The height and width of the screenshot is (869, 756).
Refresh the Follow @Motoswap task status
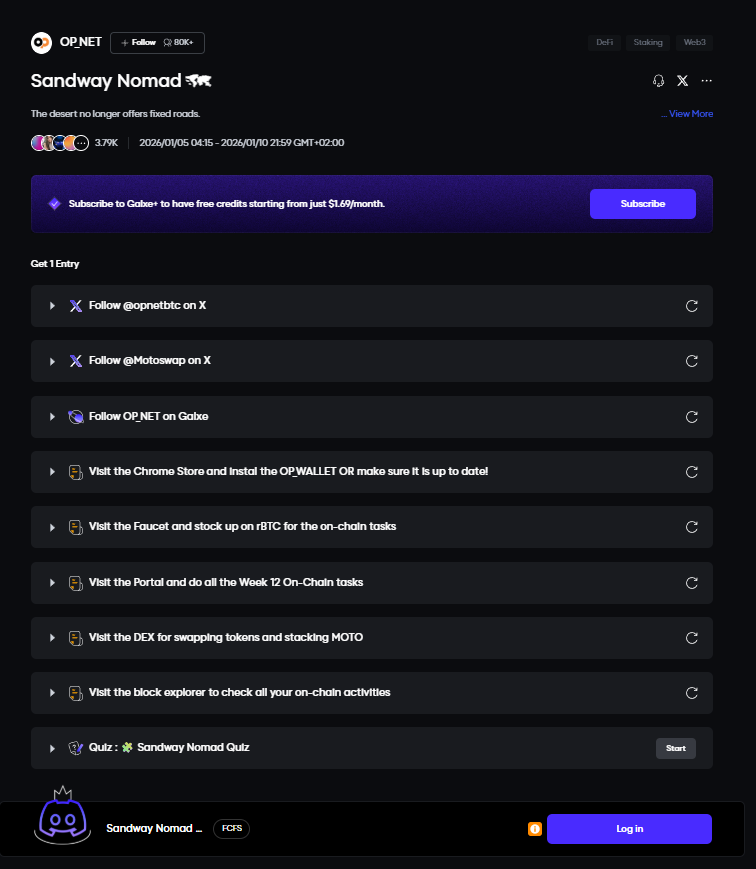pyautogui.click(x=691, y=361)
